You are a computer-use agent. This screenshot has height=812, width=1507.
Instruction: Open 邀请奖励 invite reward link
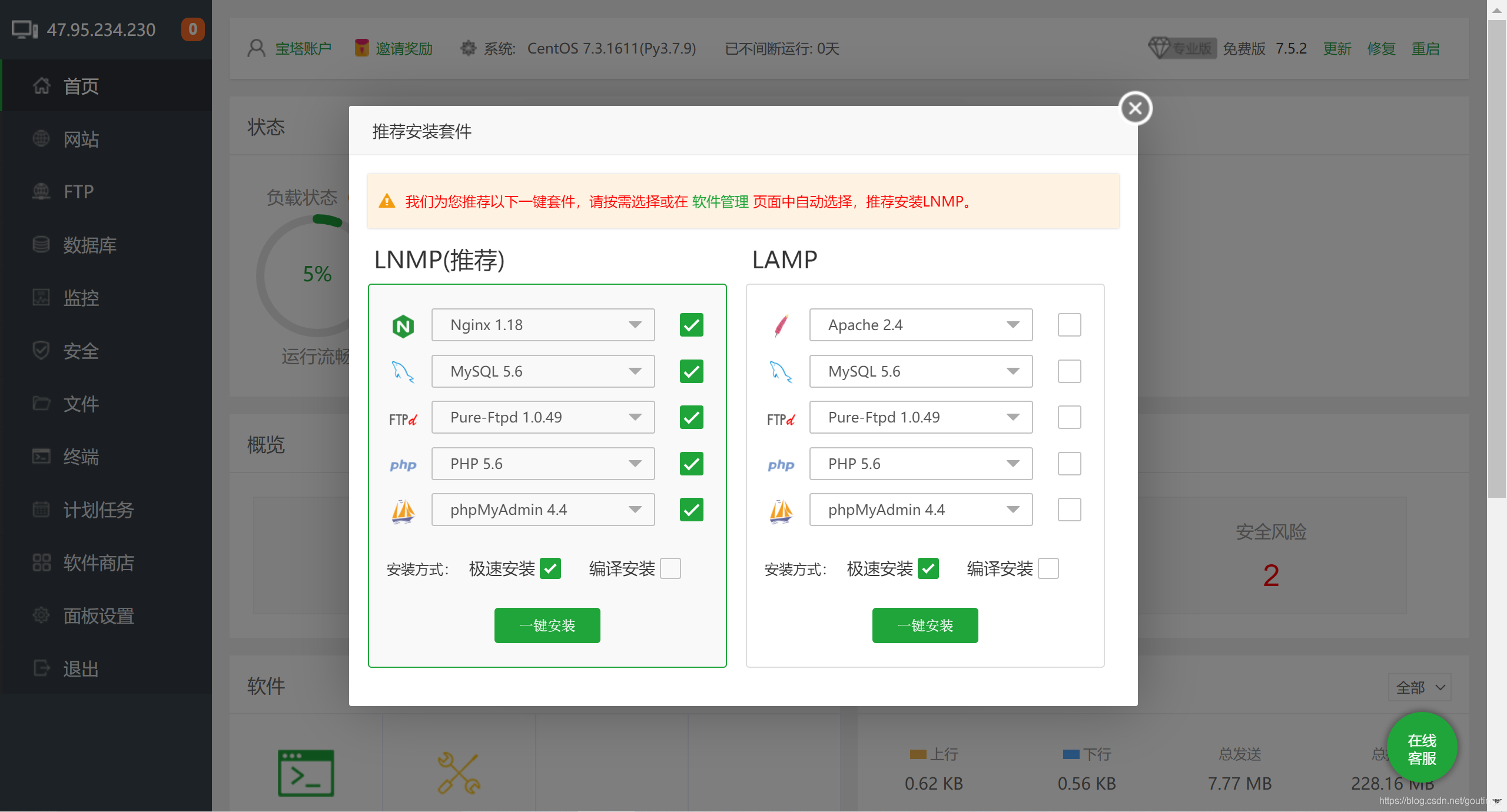(x=404, y=48)
